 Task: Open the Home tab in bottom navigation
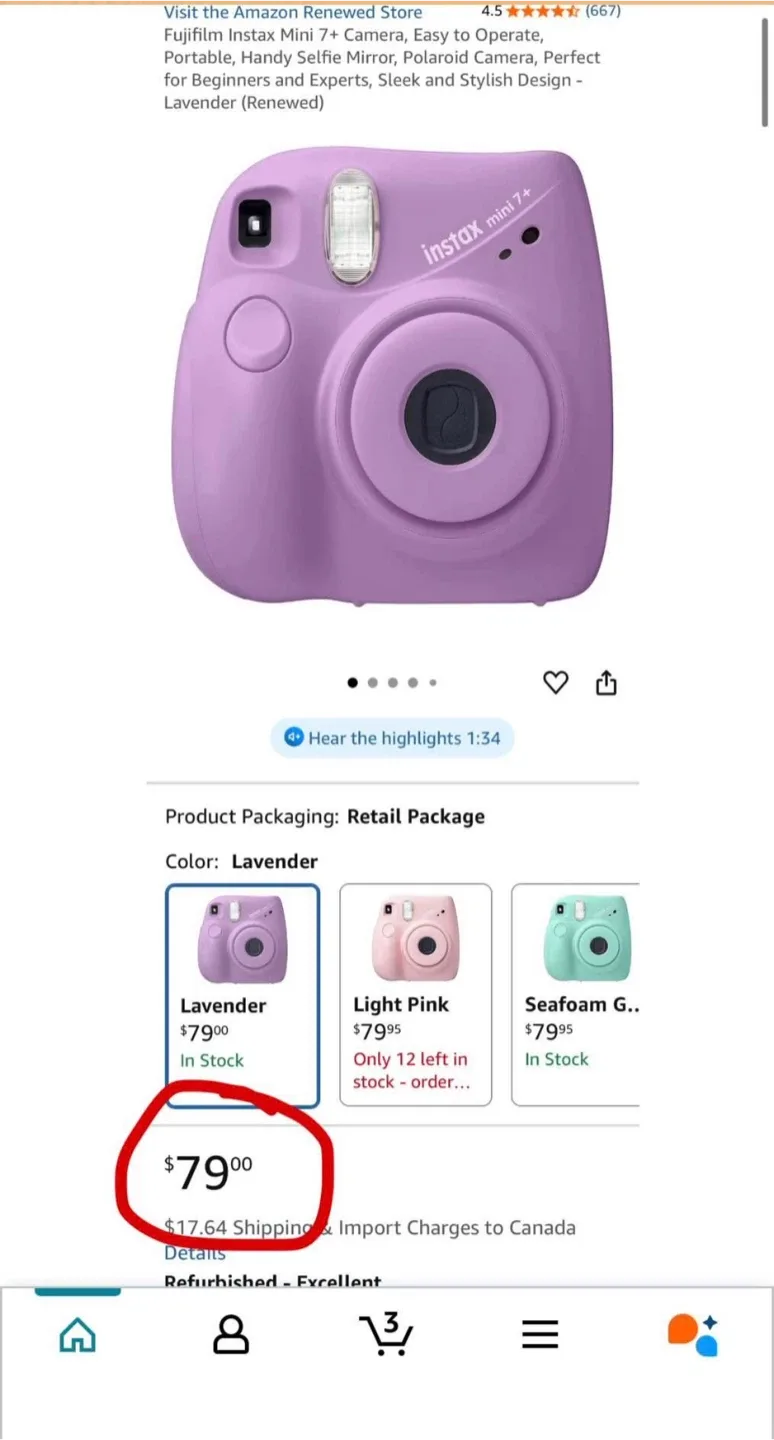[x=77, y=1333]
